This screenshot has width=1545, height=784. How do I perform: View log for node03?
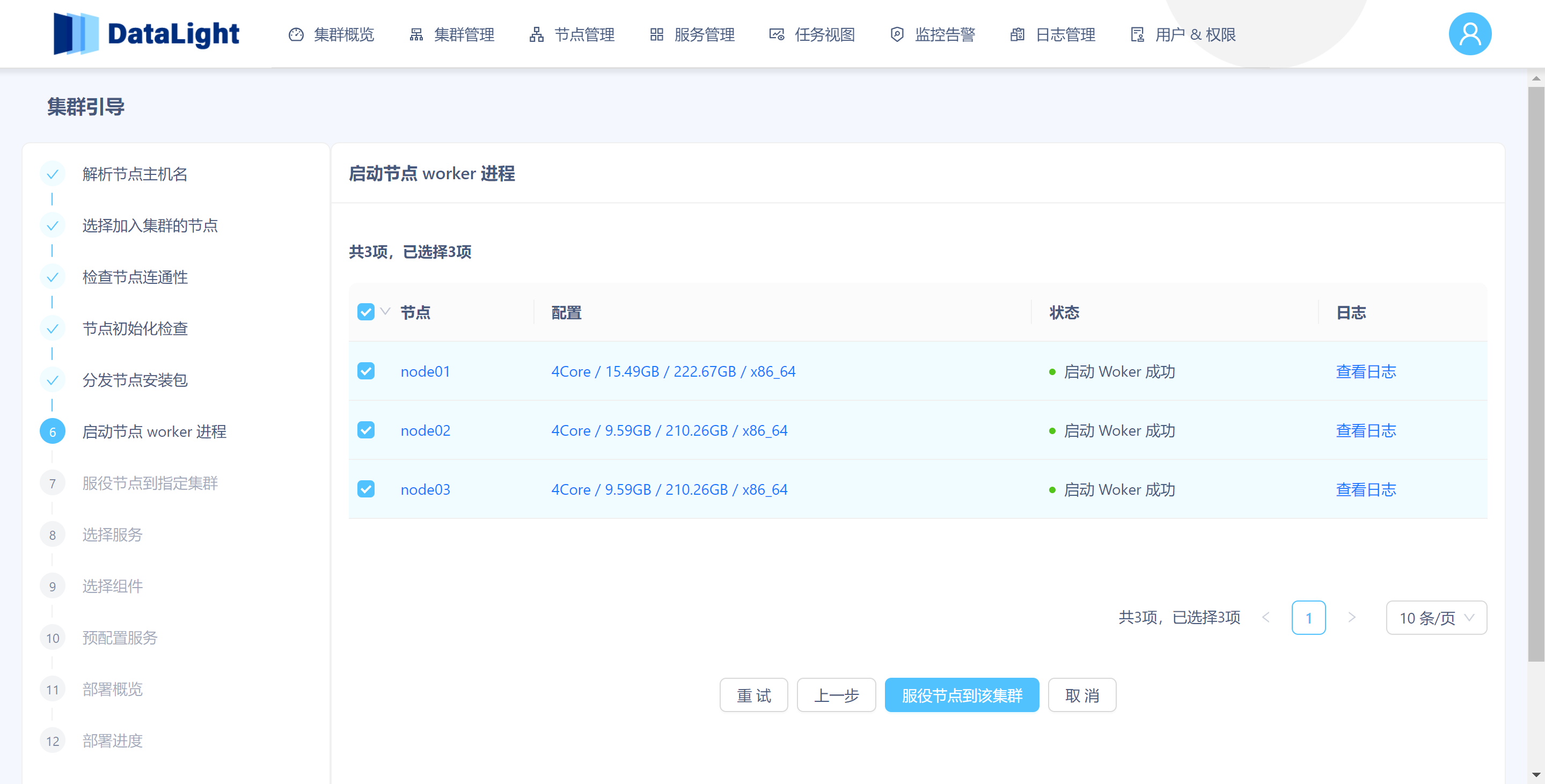1366,489
